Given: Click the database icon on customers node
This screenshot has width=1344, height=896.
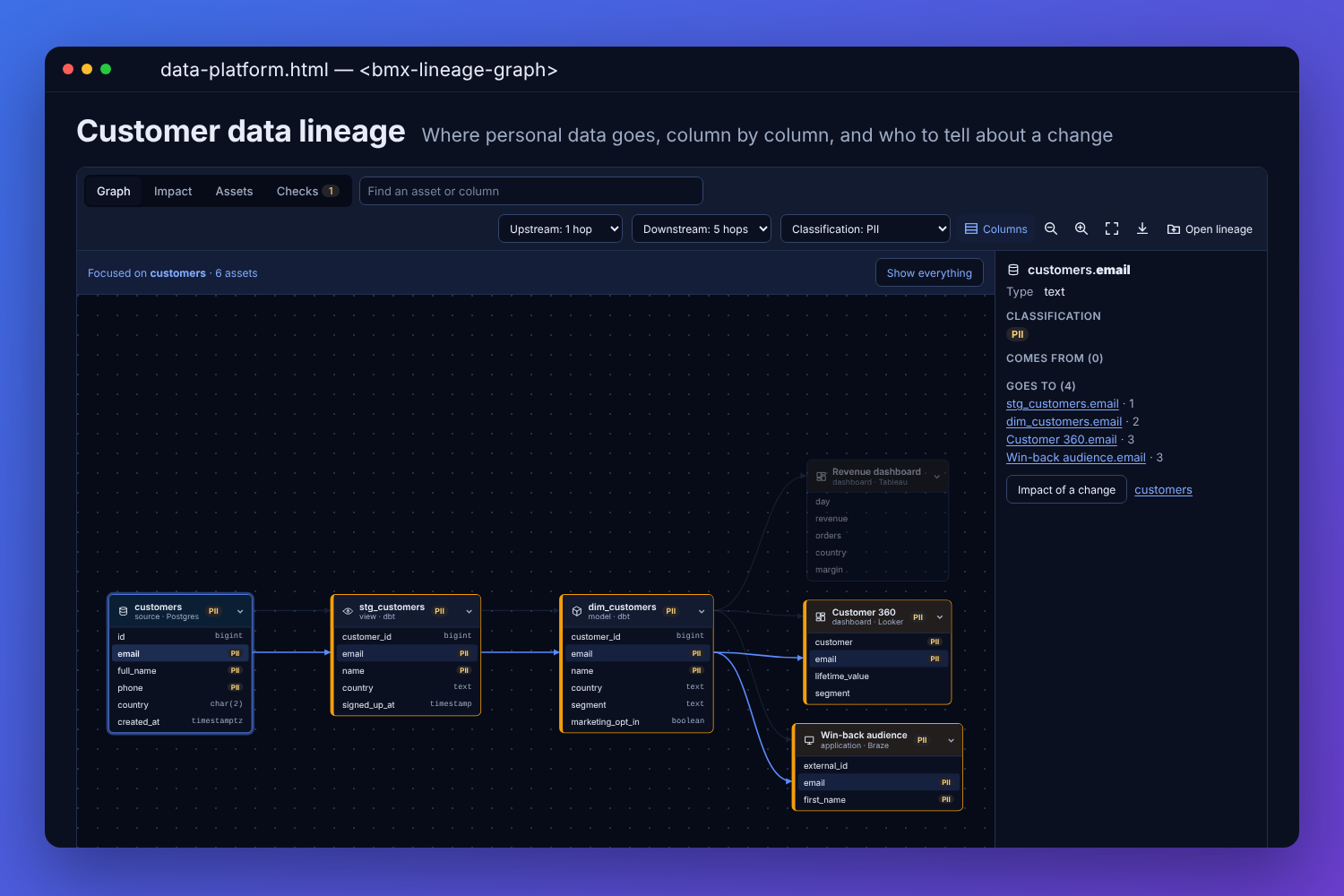Looking at the screenshot, I should click(x=124, y=611).
